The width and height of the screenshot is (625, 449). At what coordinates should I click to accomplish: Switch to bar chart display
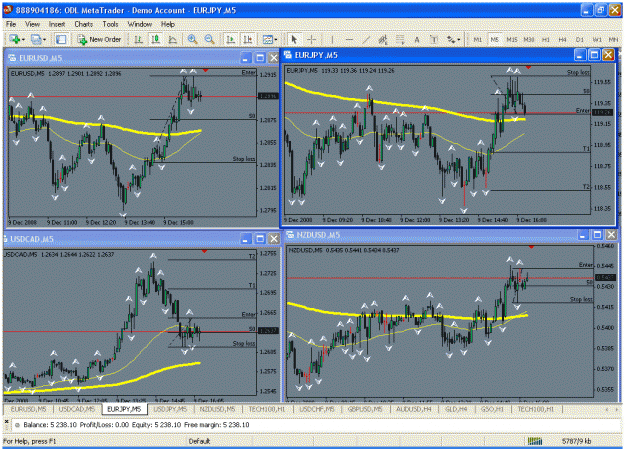(x=138, y=39)
